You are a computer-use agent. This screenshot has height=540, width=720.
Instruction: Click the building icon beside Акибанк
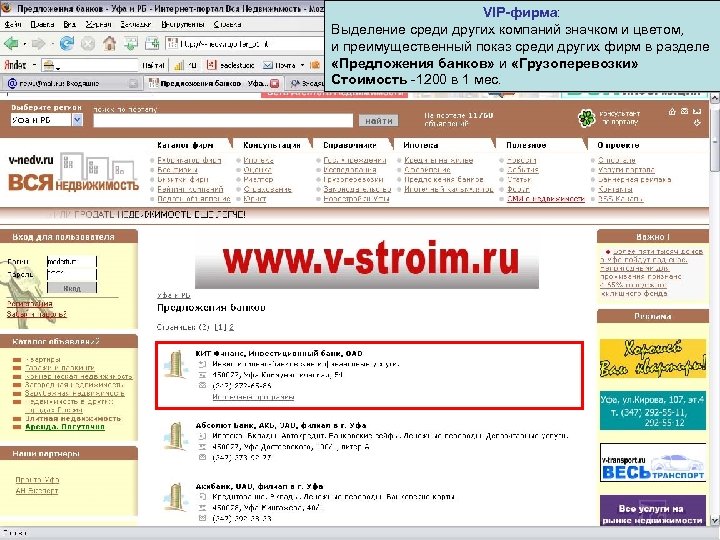point(175,497)
